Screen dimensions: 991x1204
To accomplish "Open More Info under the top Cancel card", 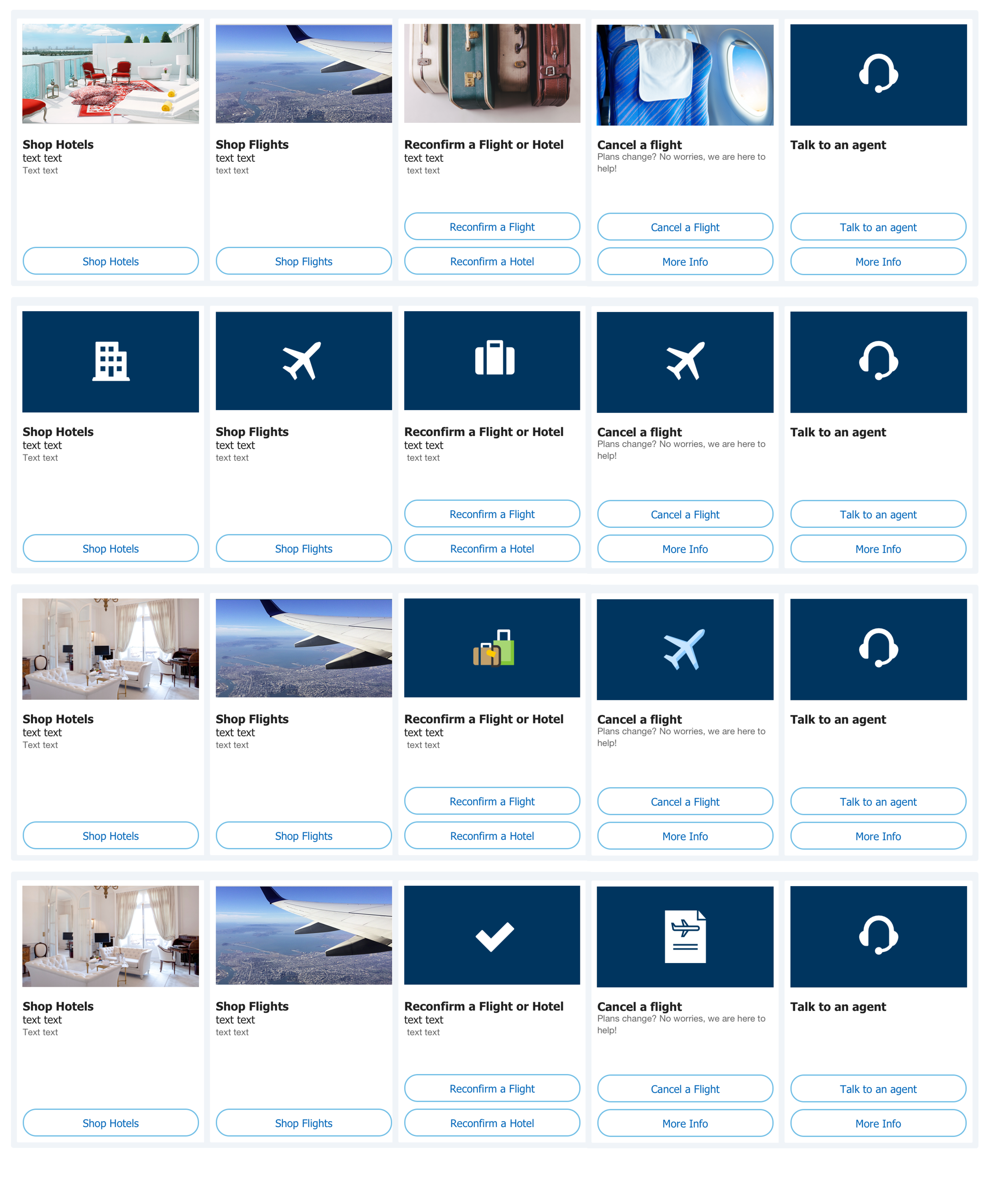I will [685, 261].
